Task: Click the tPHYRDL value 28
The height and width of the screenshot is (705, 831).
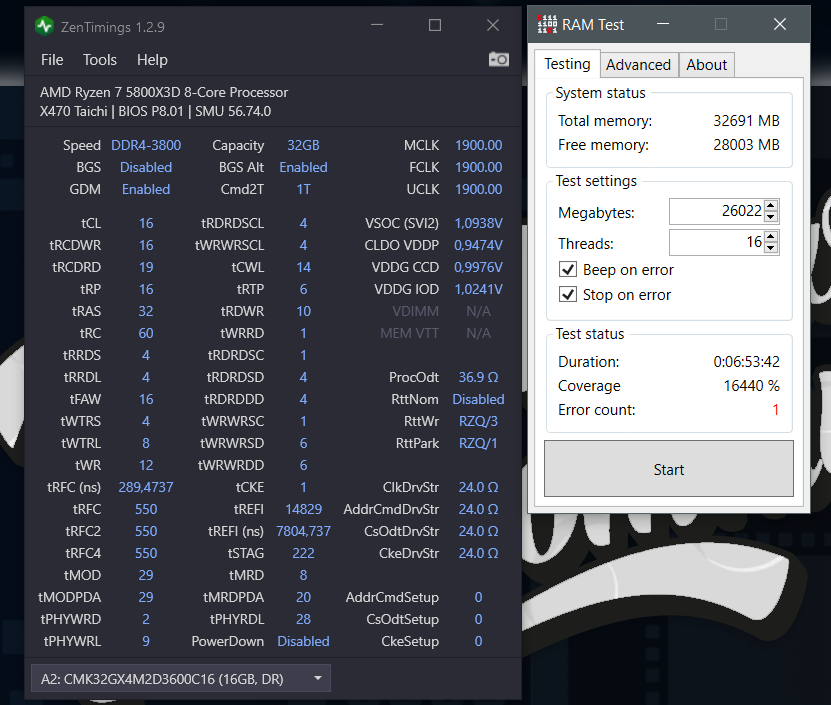Action: coord(303,619)
